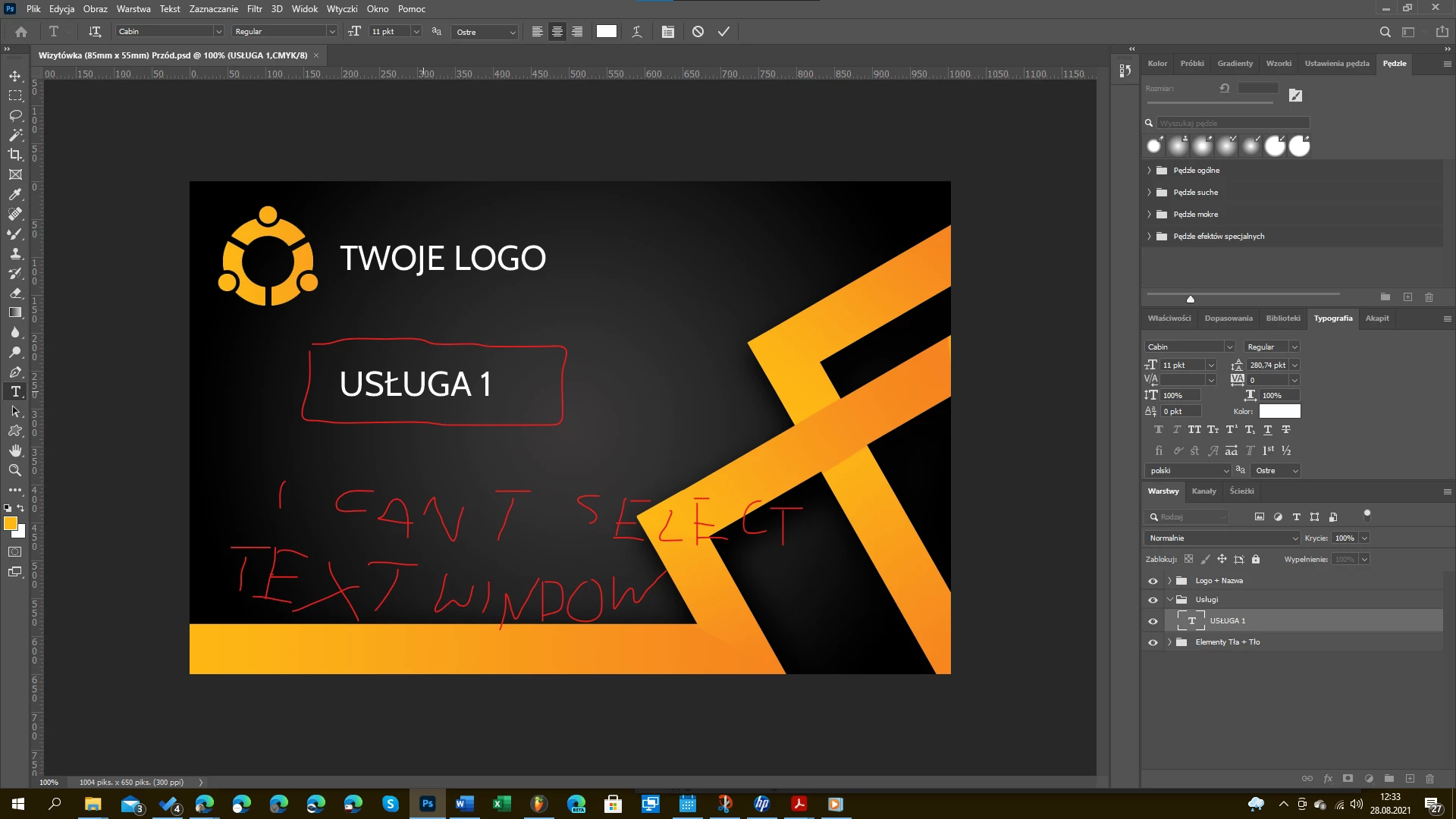Open the warp text option

[637, 32]
